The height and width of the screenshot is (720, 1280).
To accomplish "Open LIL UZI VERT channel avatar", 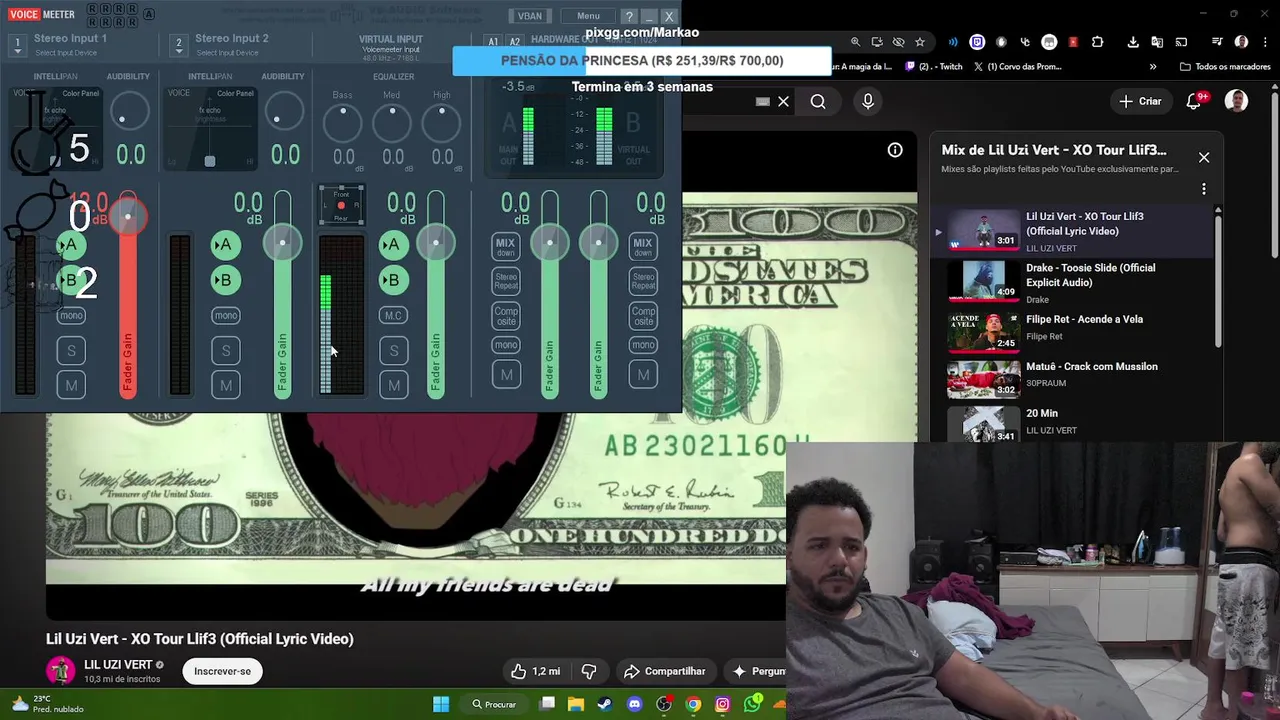I will [61, 671].
